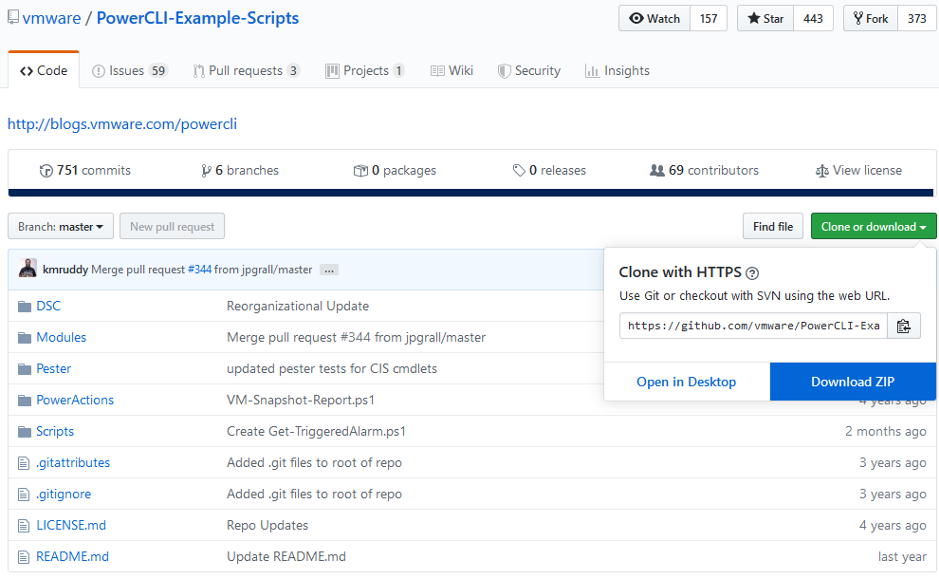The width and height of the screenshot is (939, 577).
Task: Open the Branch: master dropdown
Action: click(x=60, y=226)
